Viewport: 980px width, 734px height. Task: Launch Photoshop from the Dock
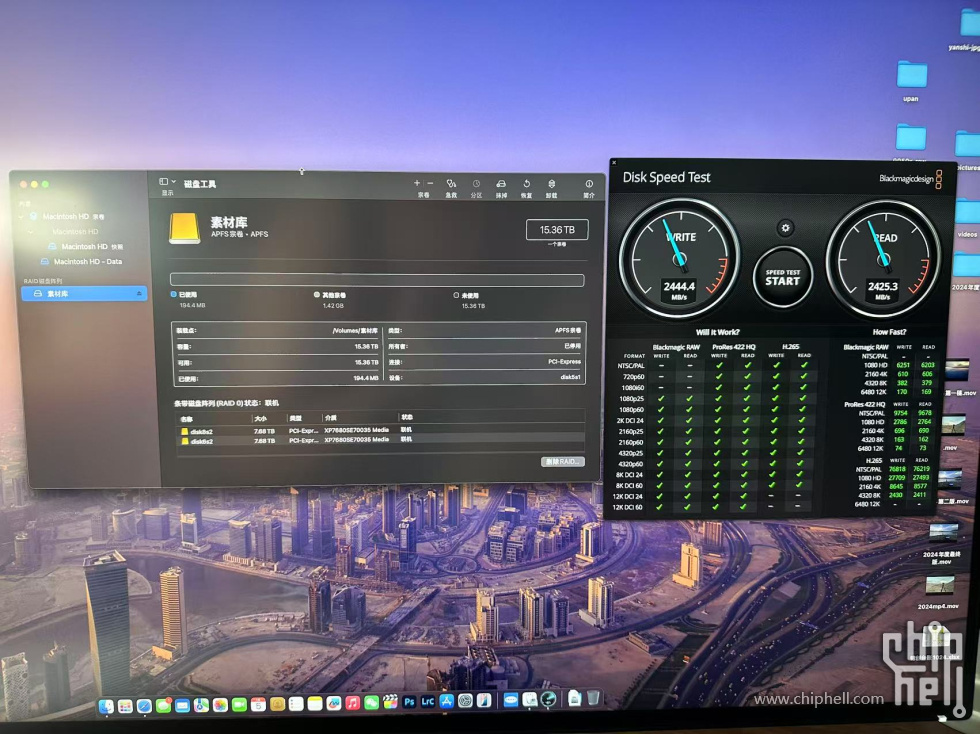point(409,701)
